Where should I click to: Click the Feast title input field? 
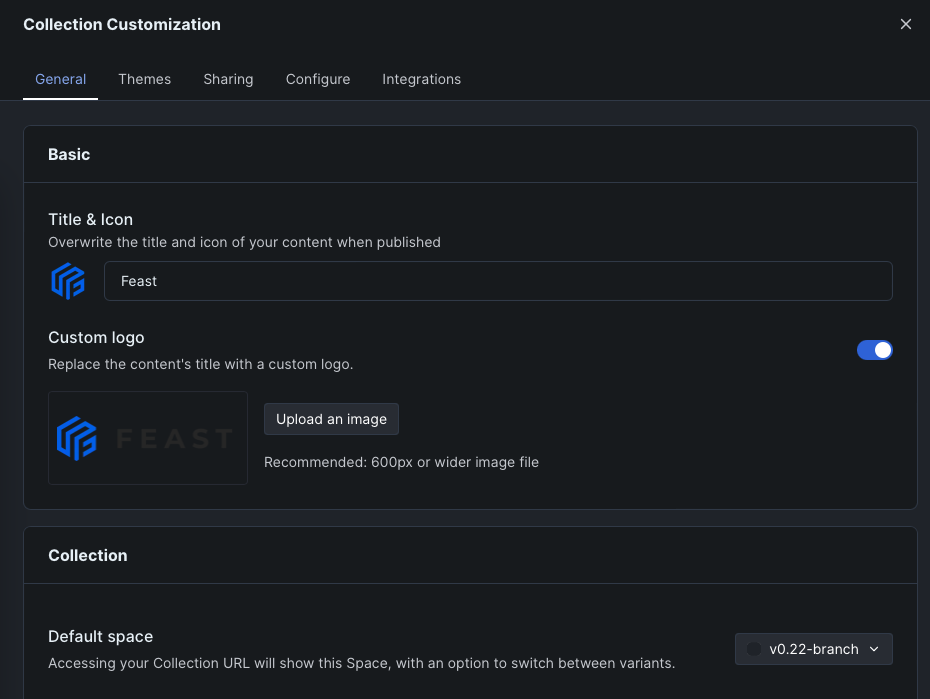(x=498, y=281)
